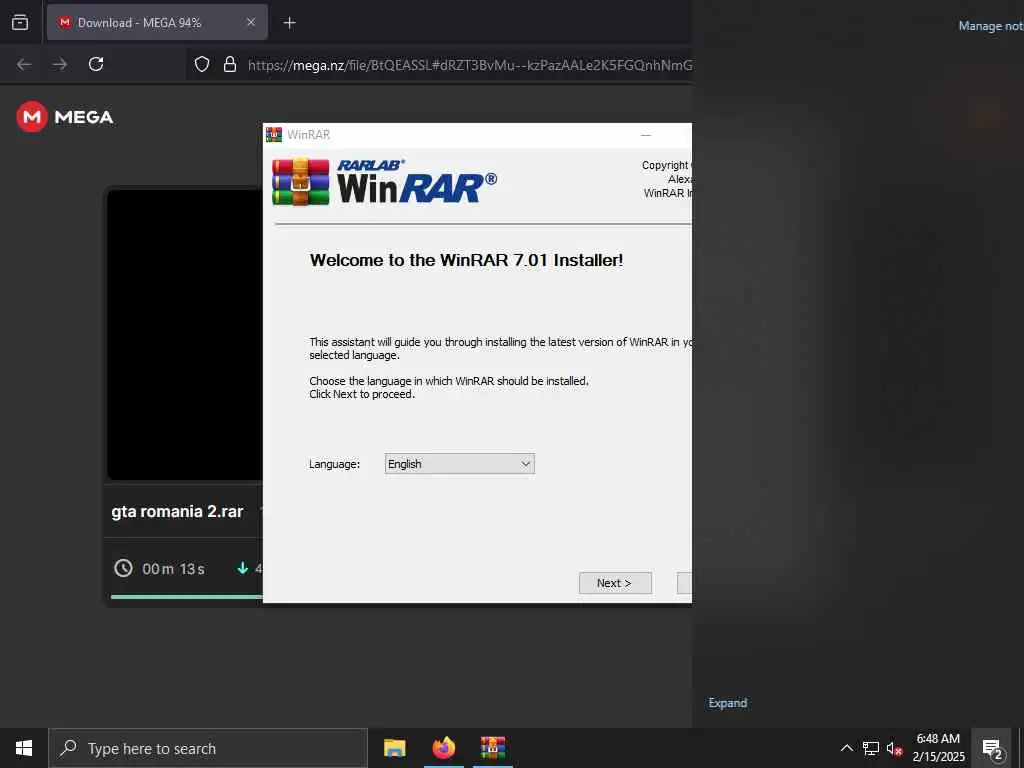Click the green download speed arrow
Image resolution: width=1024 pixels, height=768 pixels.
pos(242,568)
